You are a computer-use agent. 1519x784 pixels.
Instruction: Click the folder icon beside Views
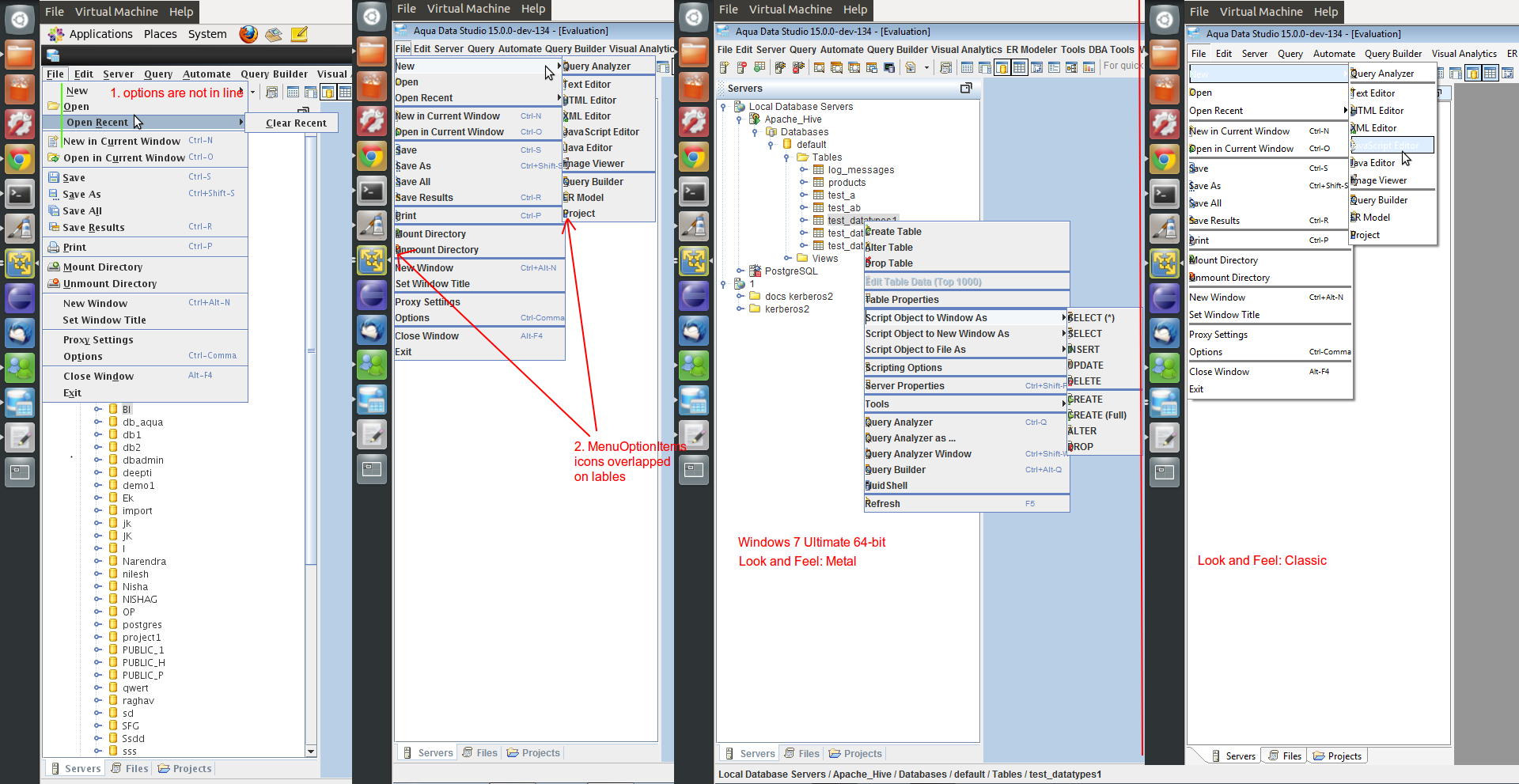tap(802, 259)
